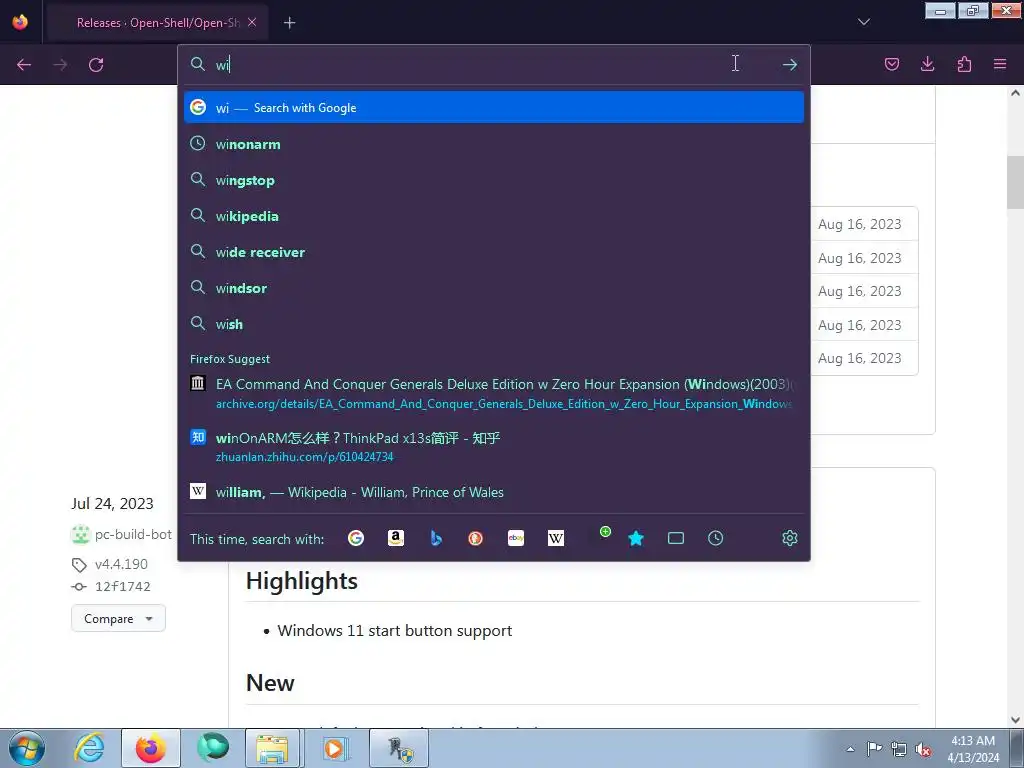
Task: Open Windows Media Player from taskbar
Action: pos(335,748)
